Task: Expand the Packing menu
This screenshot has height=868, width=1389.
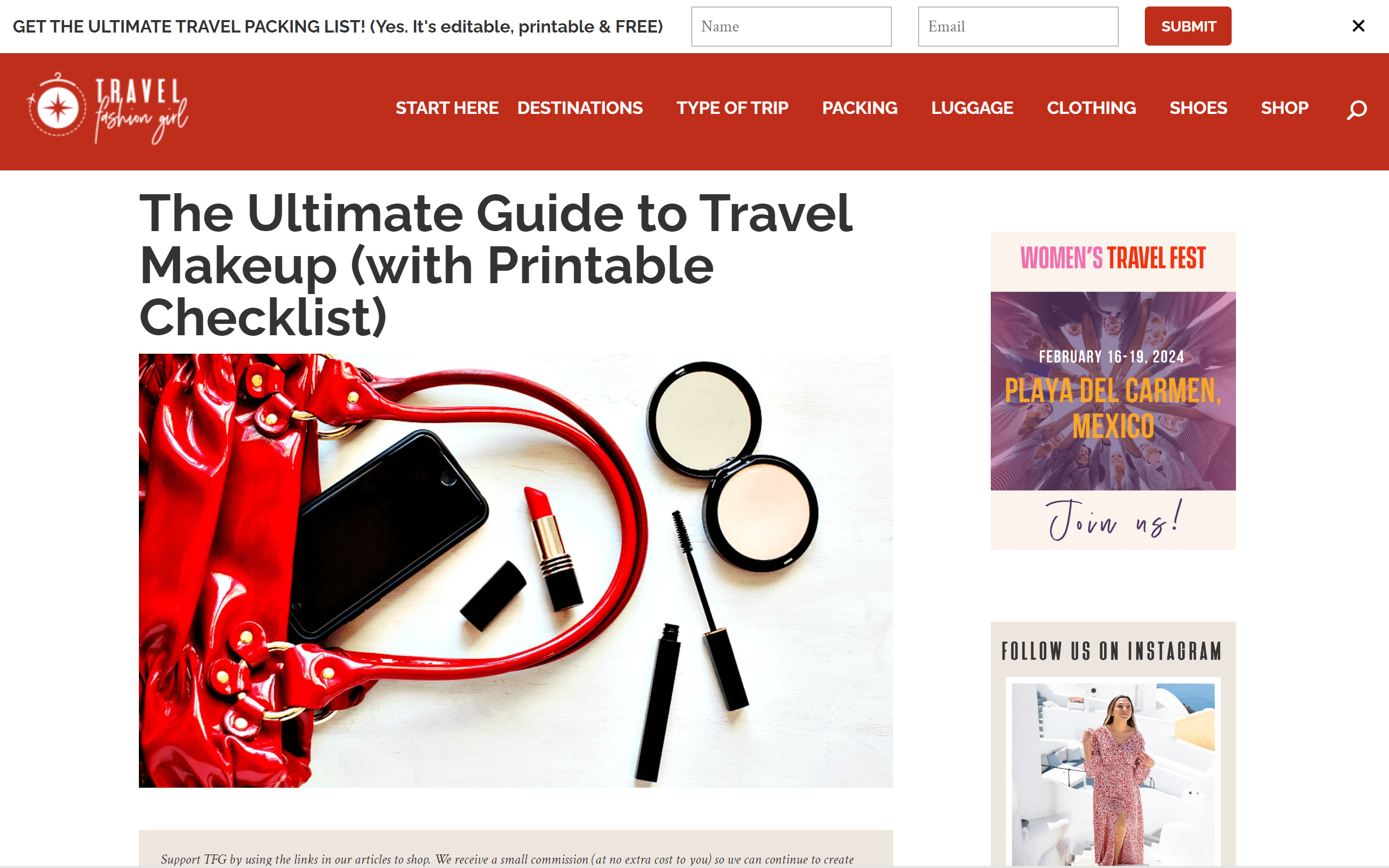Action: coord(859,108)
